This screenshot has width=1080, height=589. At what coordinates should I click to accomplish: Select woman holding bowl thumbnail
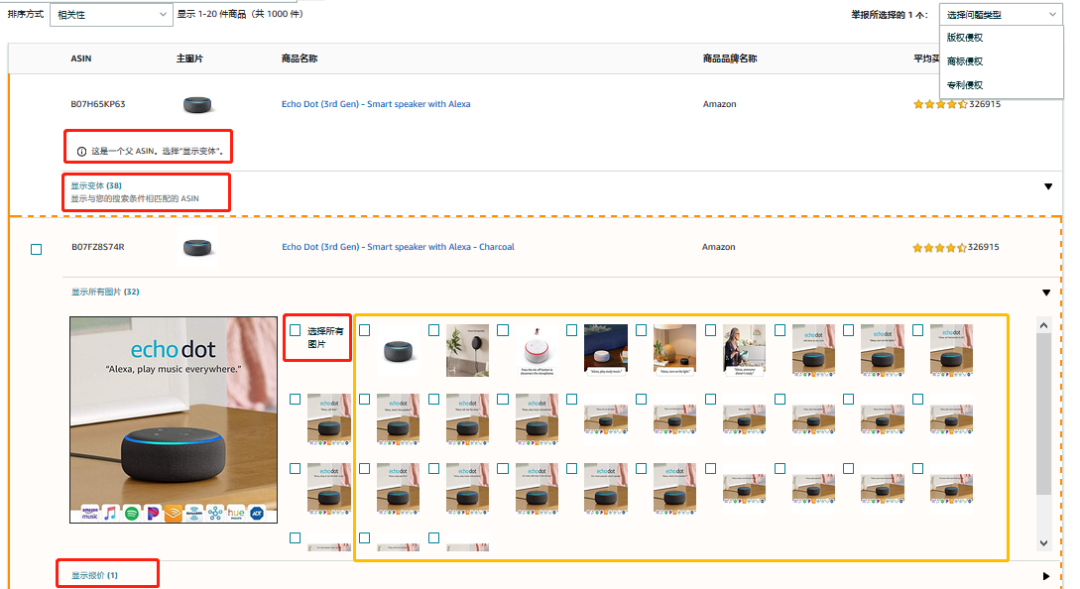744,351
